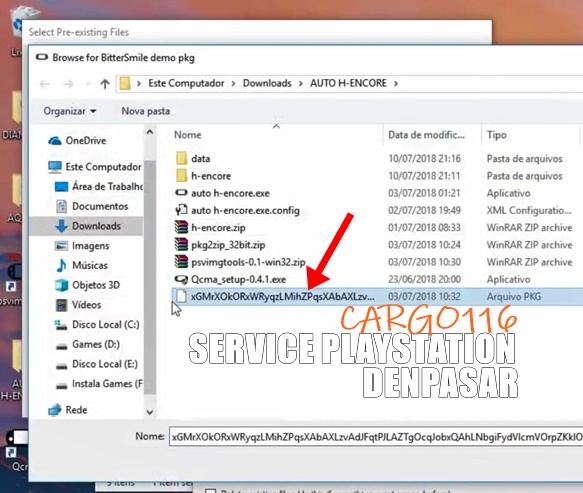Click the sidebar vertical scrollbar thumb
The width and height of the screenshot is (583, 493).
(150, 277)
